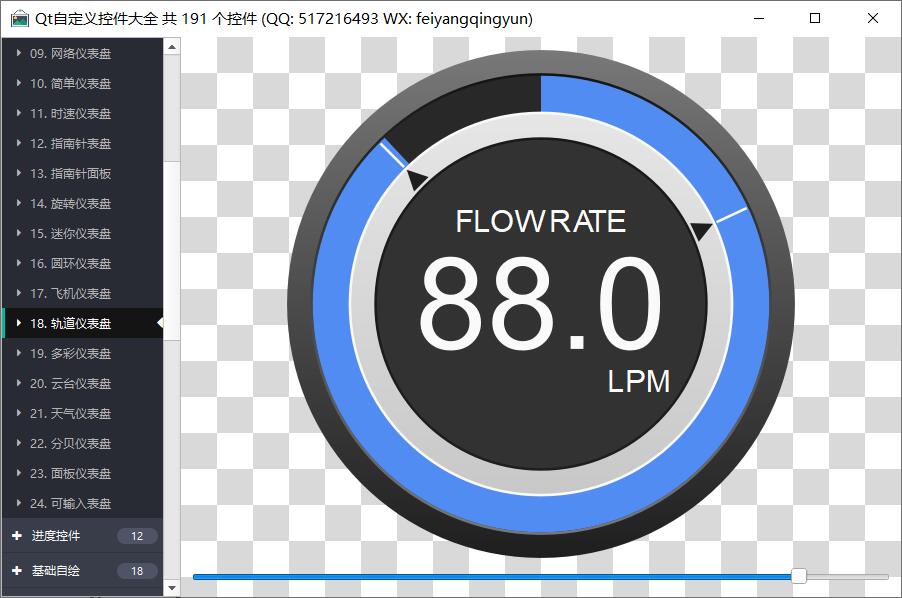Expand the 基础自绘 category
Image resolution: width=902 pixels, height=598 pixels.
point(56,571)
